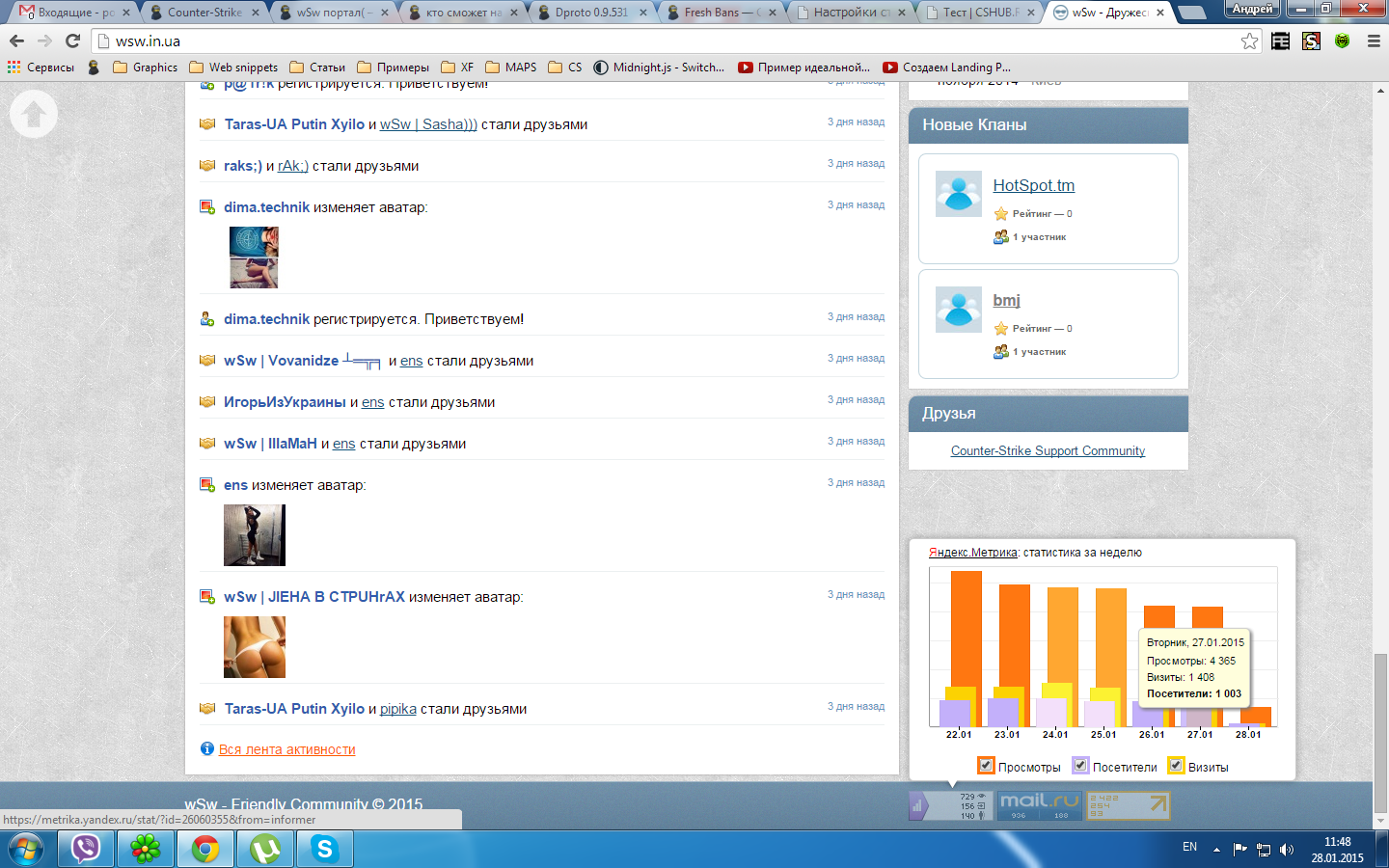The image size is (1389, 868).
Task: Open dima.technik's new avatar thumbnail
Action: [x=254, y=258]
